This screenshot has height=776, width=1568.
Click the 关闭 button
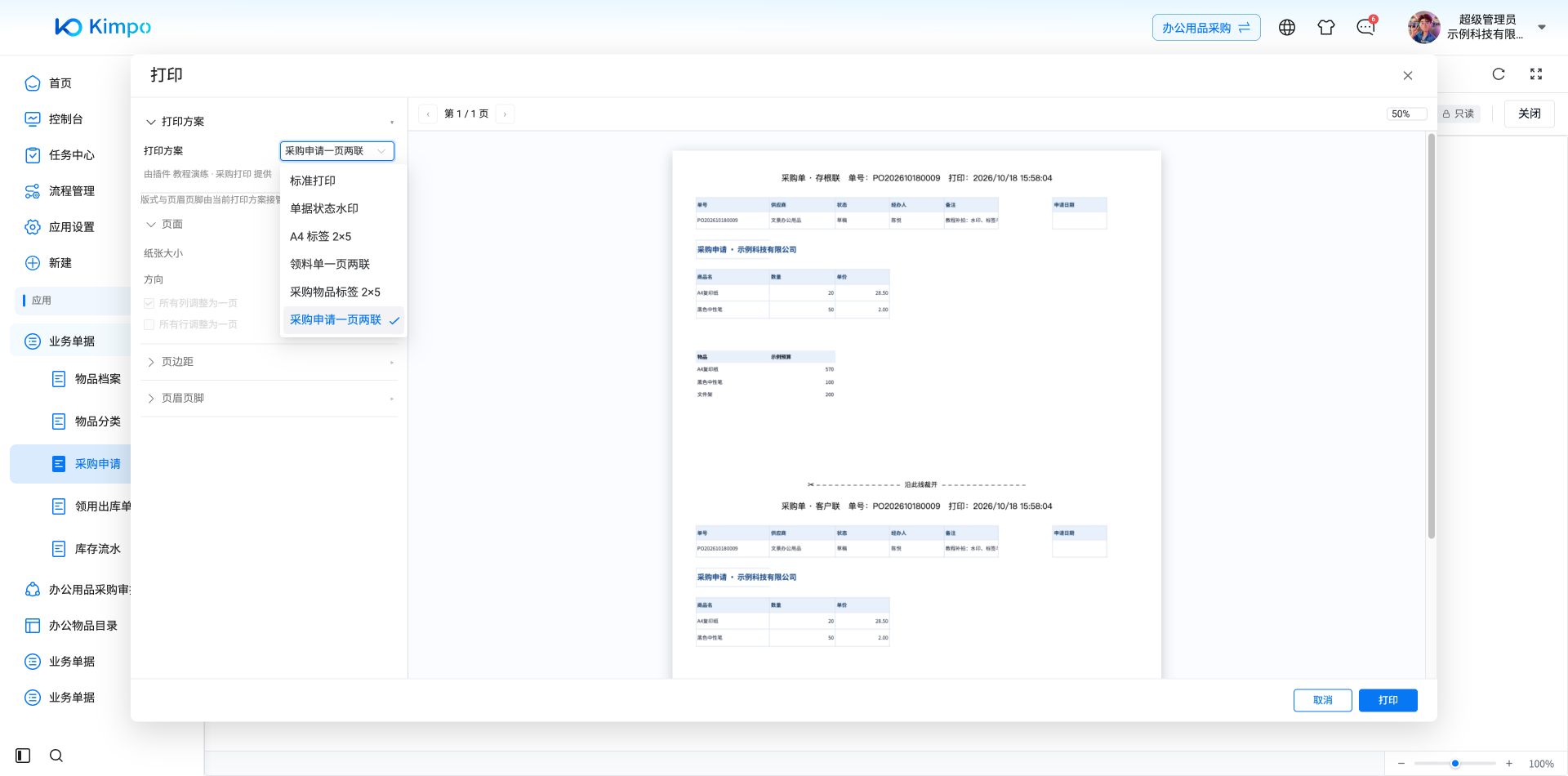tap(1530, 114)
